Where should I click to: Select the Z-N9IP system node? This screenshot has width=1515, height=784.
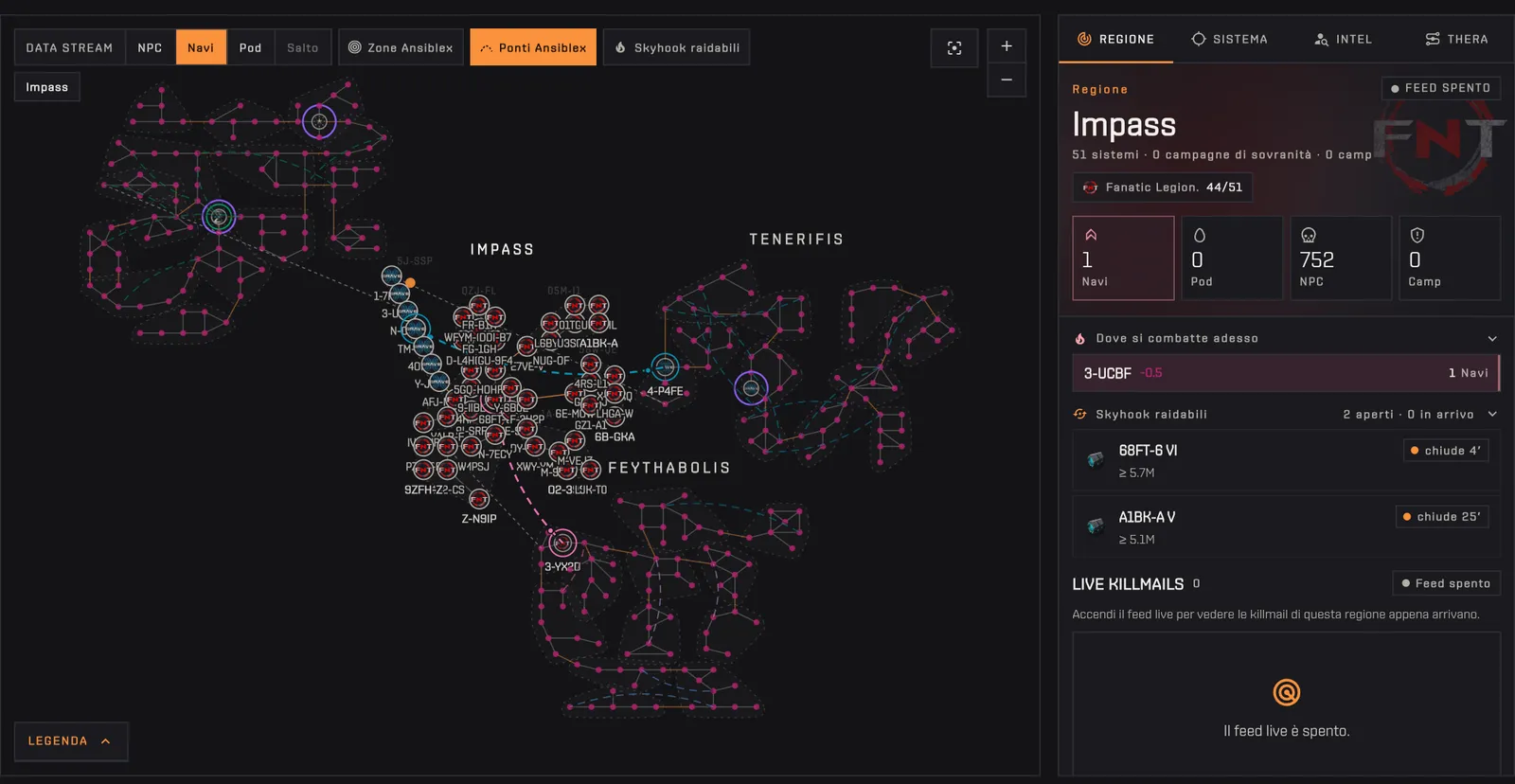[479, 499]
